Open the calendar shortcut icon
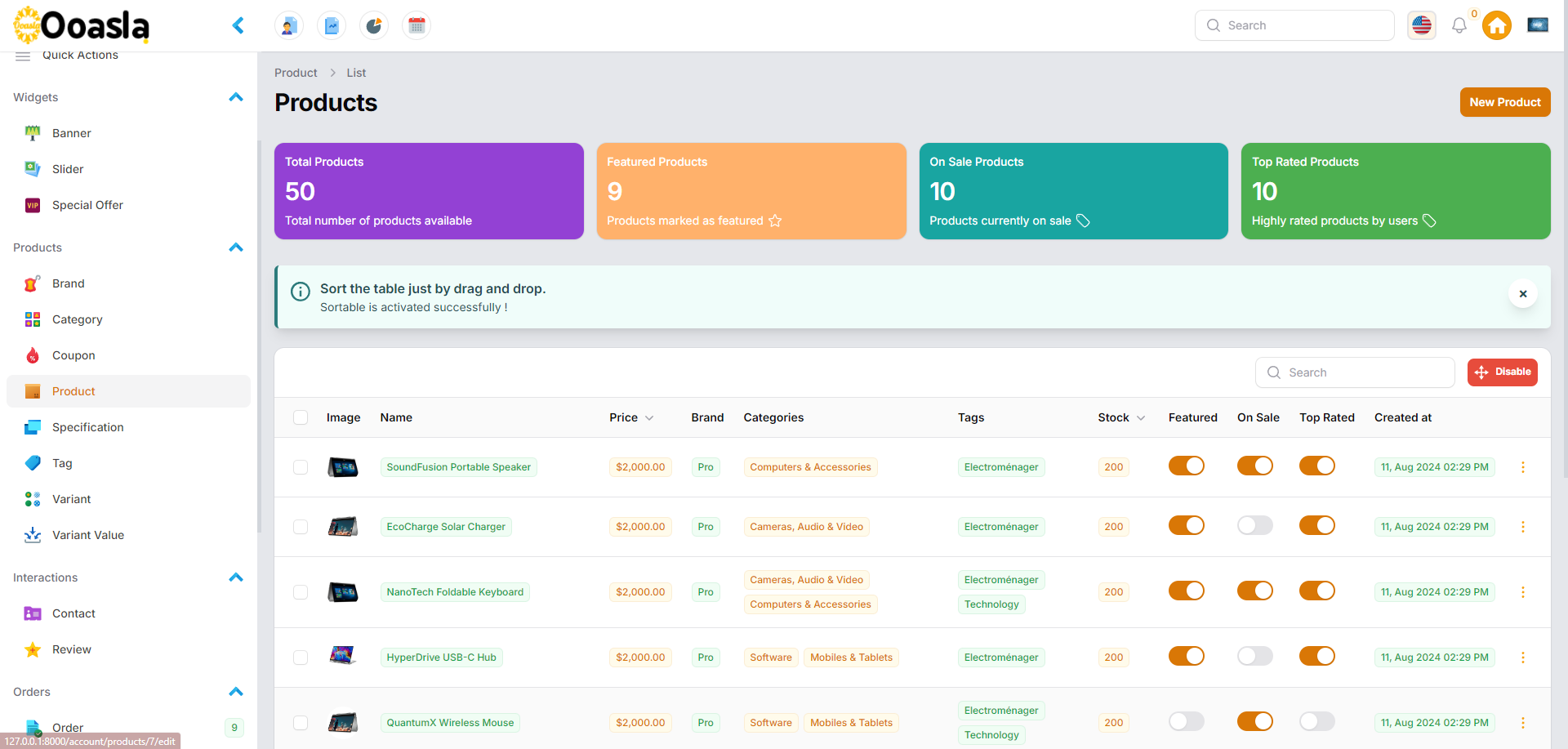The image size is (1568, 749). (416, 25)
